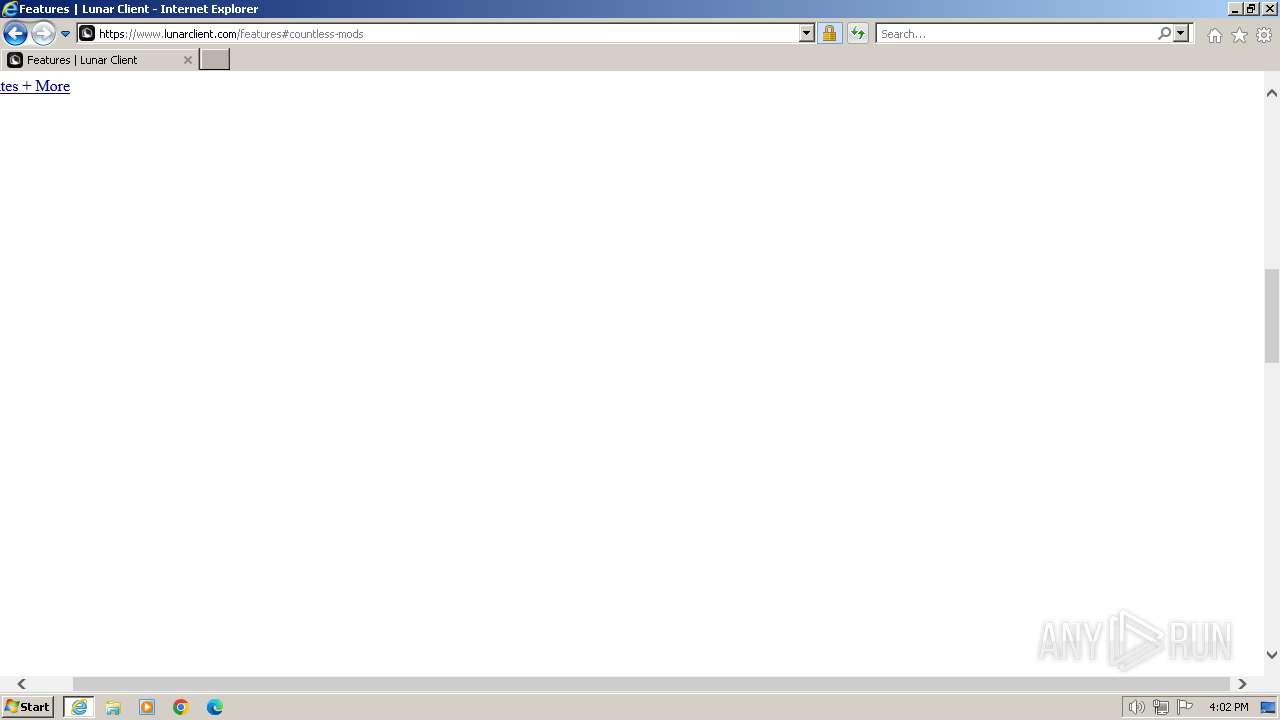Follow the 'tes + More' link
The image size is (1280, 720).
point(35,86)
